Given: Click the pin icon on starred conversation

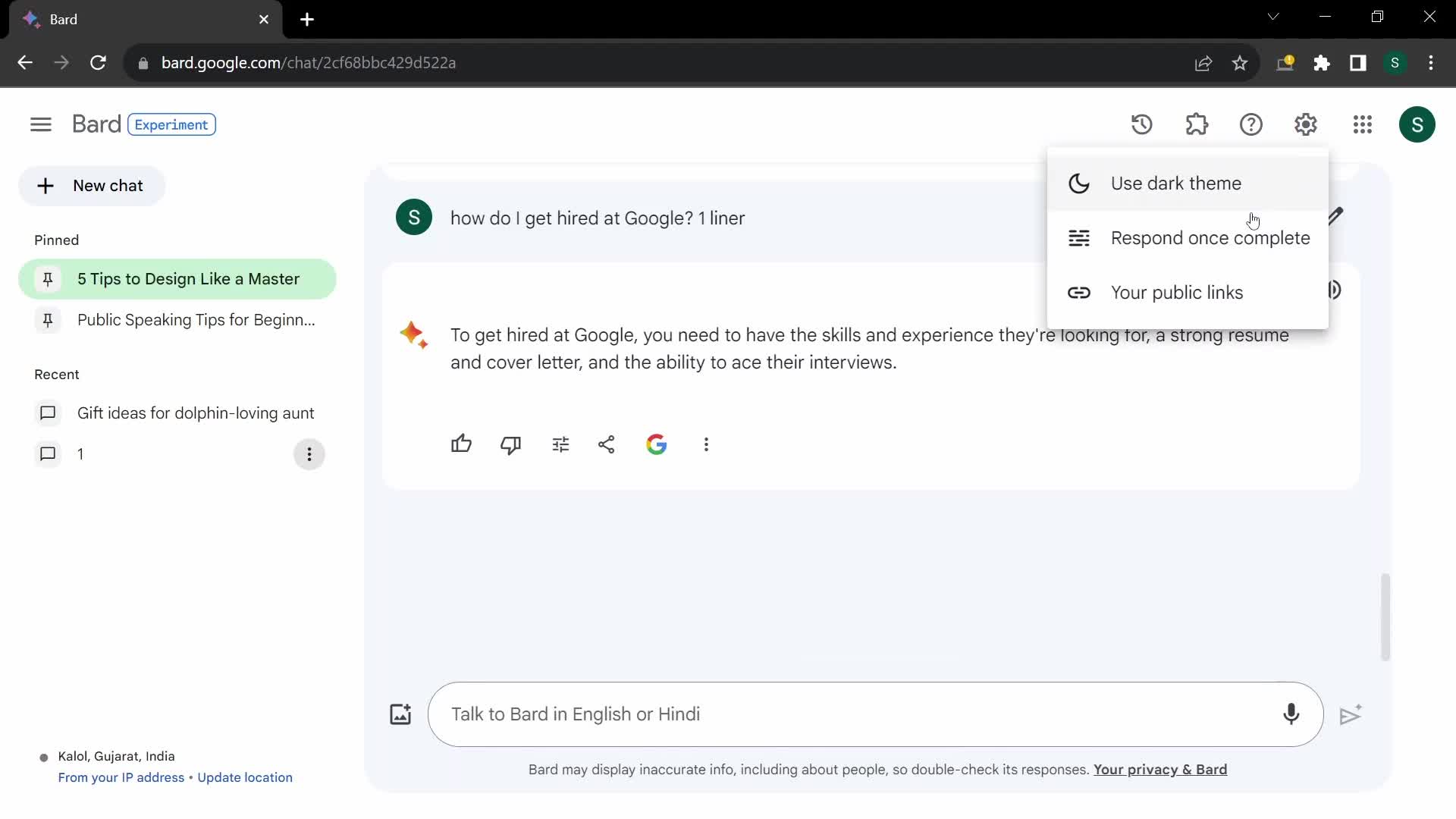Looking at the screenshot, I should coord(47,279).
